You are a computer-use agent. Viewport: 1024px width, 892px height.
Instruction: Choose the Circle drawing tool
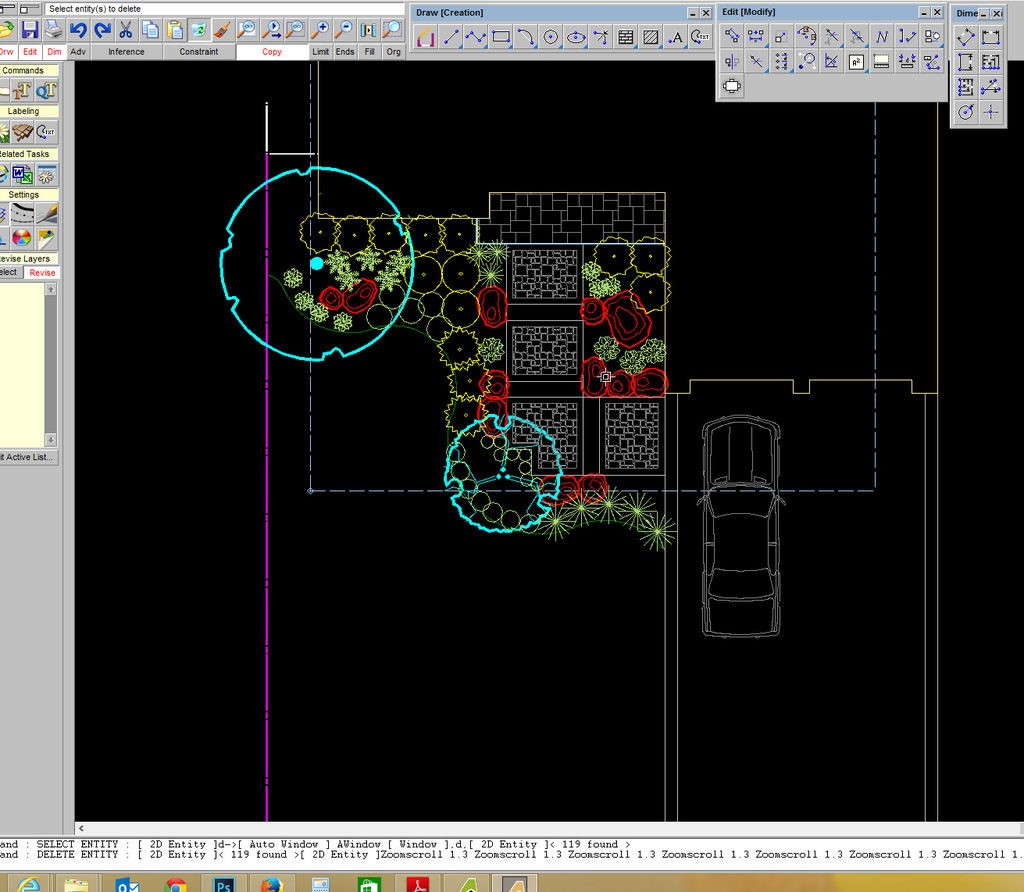(551, 37)
